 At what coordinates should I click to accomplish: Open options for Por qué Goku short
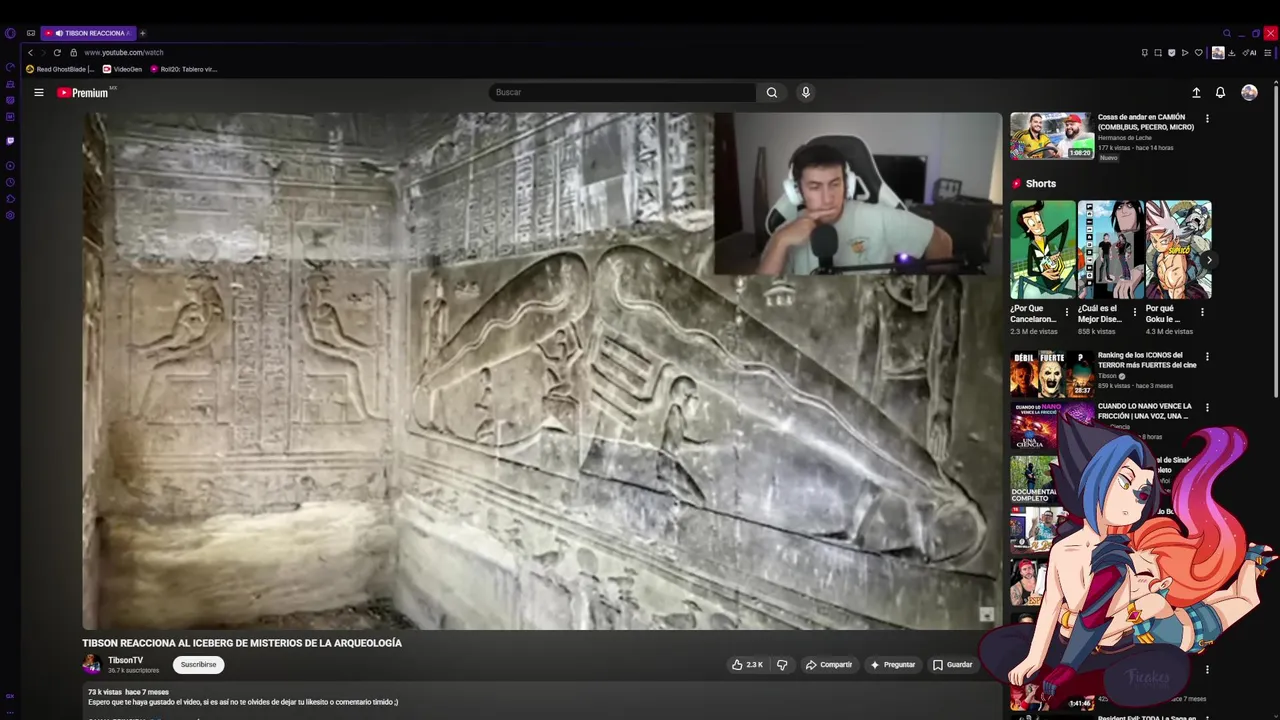tap(1202, 312)
